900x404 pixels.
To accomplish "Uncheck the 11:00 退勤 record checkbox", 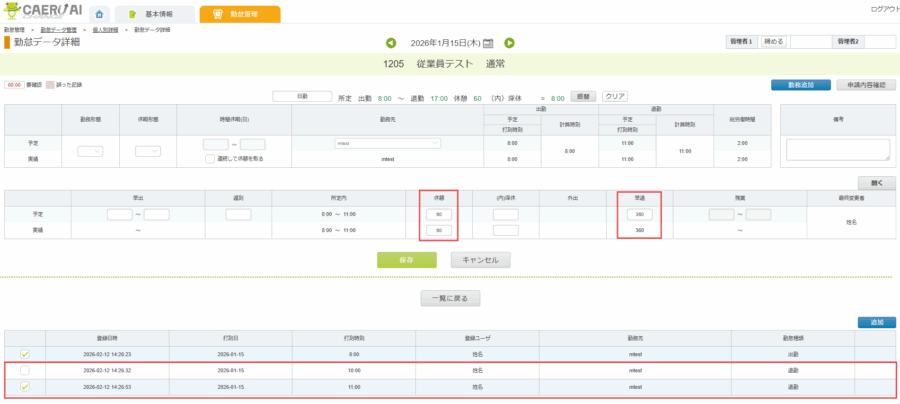I will tap(26, 386).
